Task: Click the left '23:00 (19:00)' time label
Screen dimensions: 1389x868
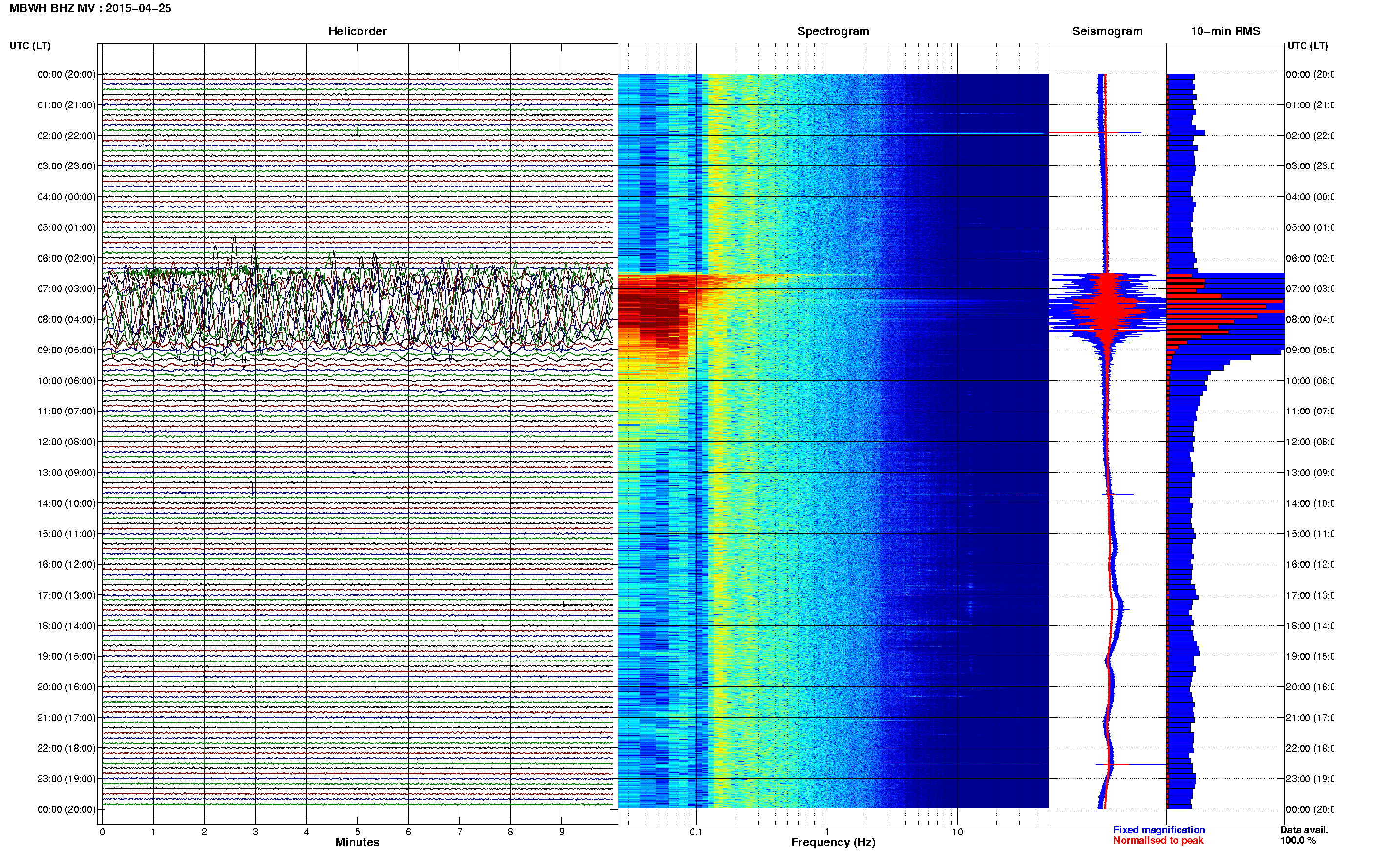Action: click(66, 779)
